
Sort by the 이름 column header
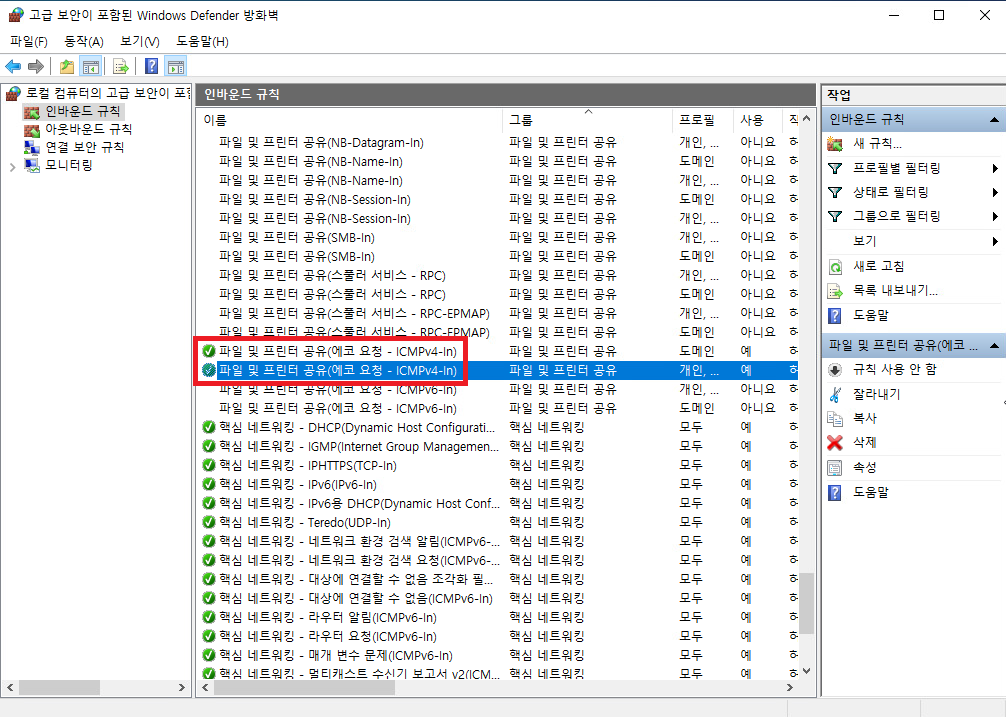point(351,120)
